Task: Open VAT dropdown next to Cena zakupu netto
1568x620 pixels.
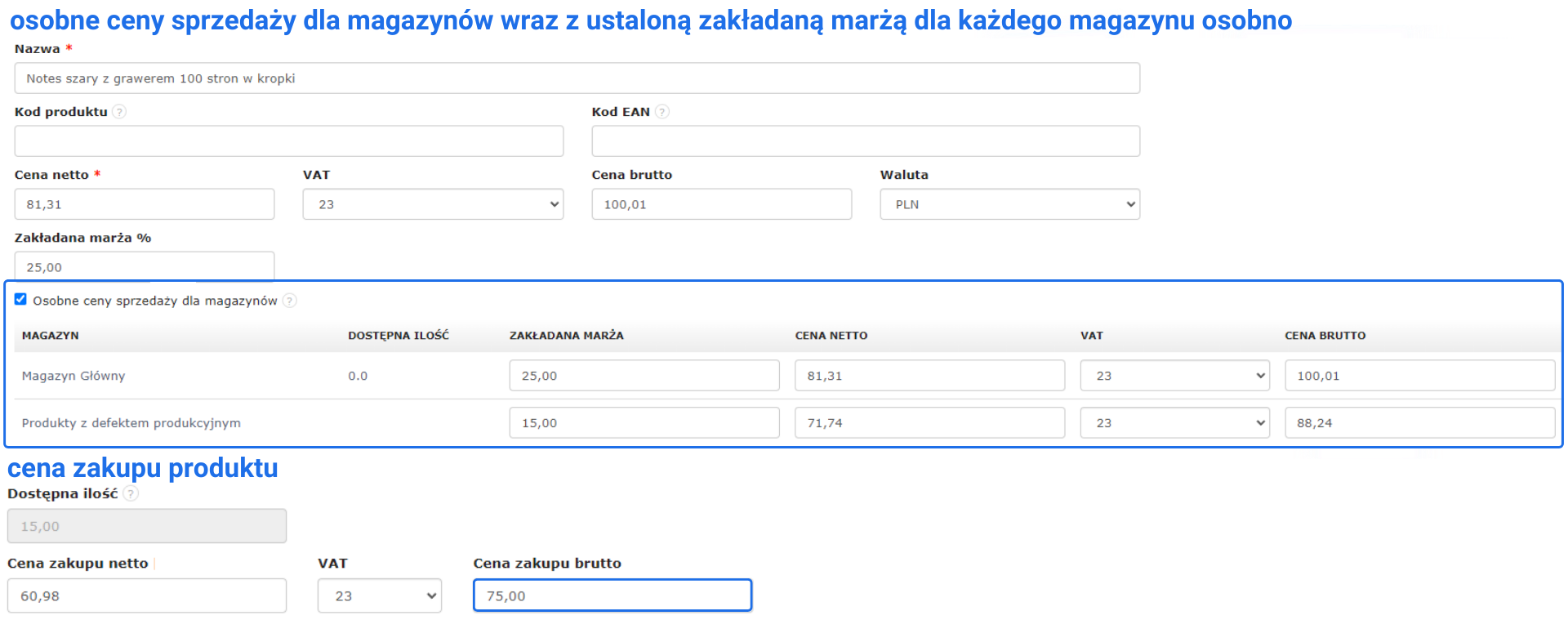Action: tap(380, 595)
